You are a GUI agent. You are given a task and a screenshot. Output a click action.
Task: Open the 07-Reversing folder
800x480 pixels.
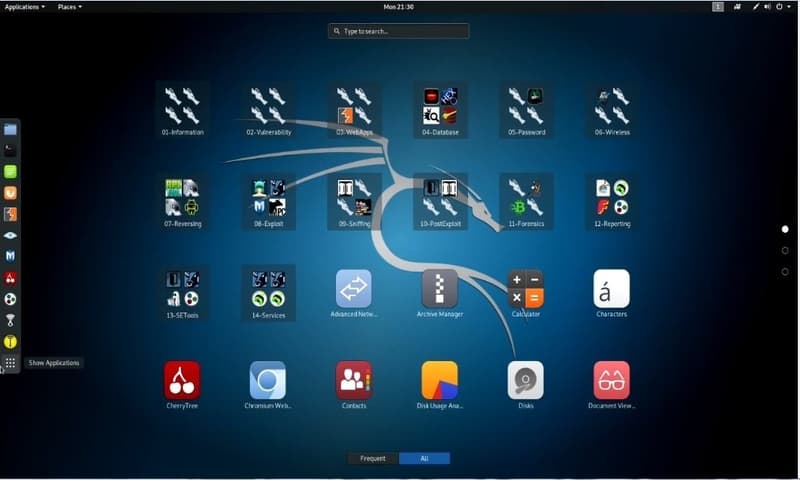(182, 201)
